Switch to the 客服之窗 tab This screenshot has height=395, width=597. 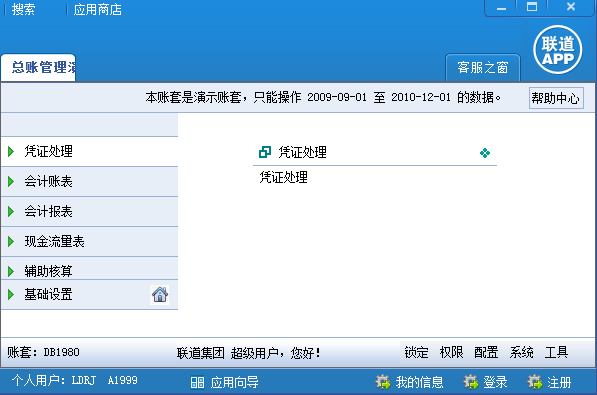coord(483,67)
